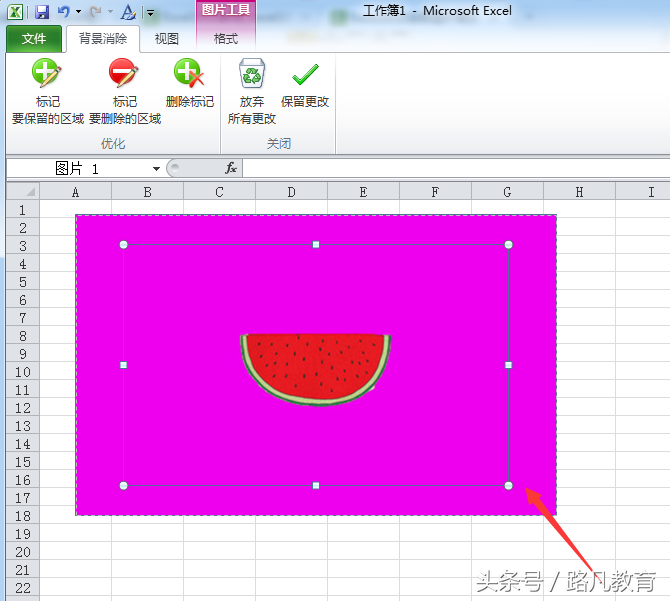Click the Excel application icon in title bar

pyautogui.click(x=15, y=12)
